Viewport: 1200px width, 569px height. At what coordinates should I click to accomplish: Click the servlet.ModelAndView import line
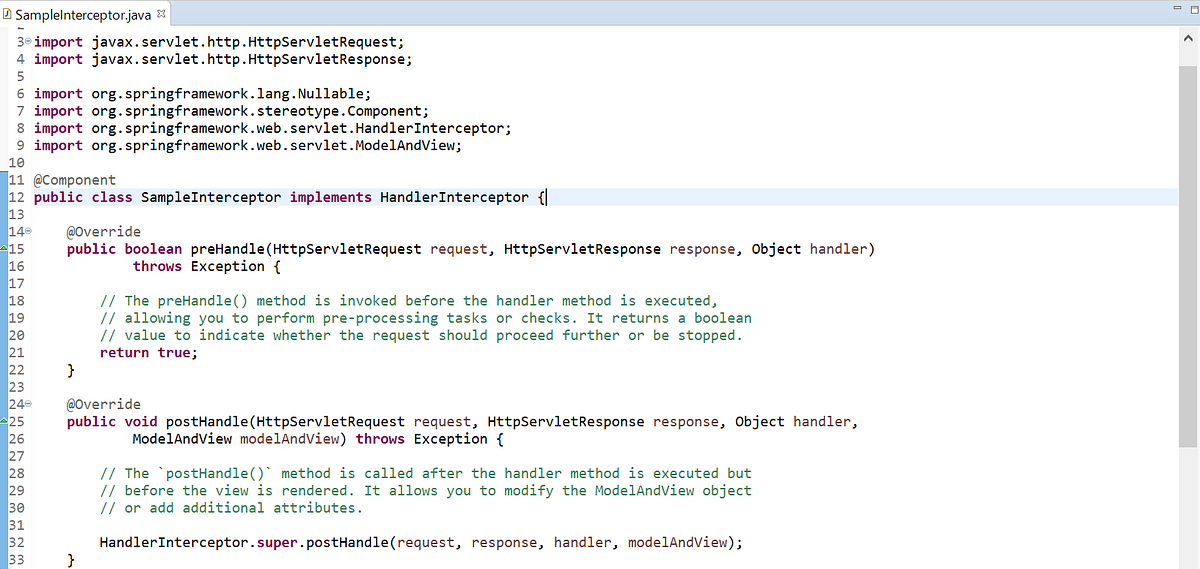point(248,145)
